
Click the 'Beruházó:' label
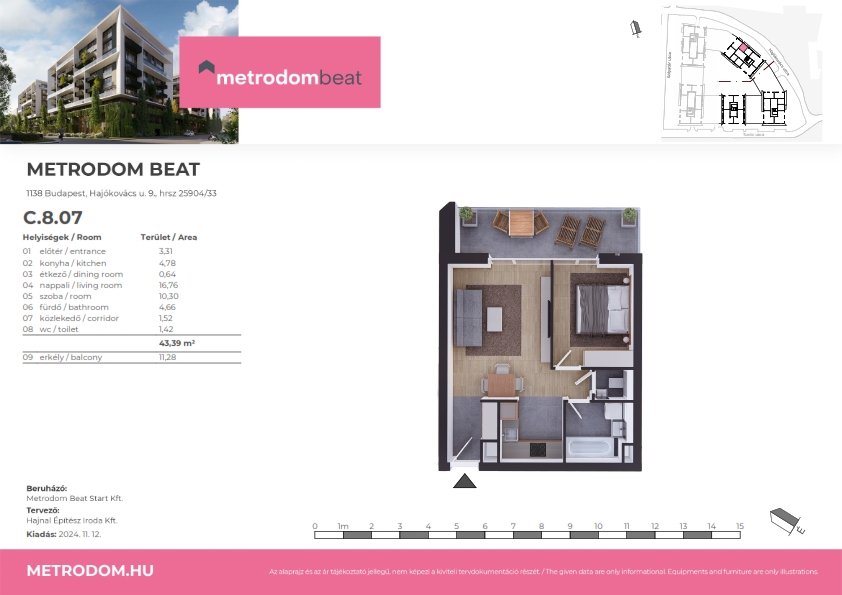[47, 489]
